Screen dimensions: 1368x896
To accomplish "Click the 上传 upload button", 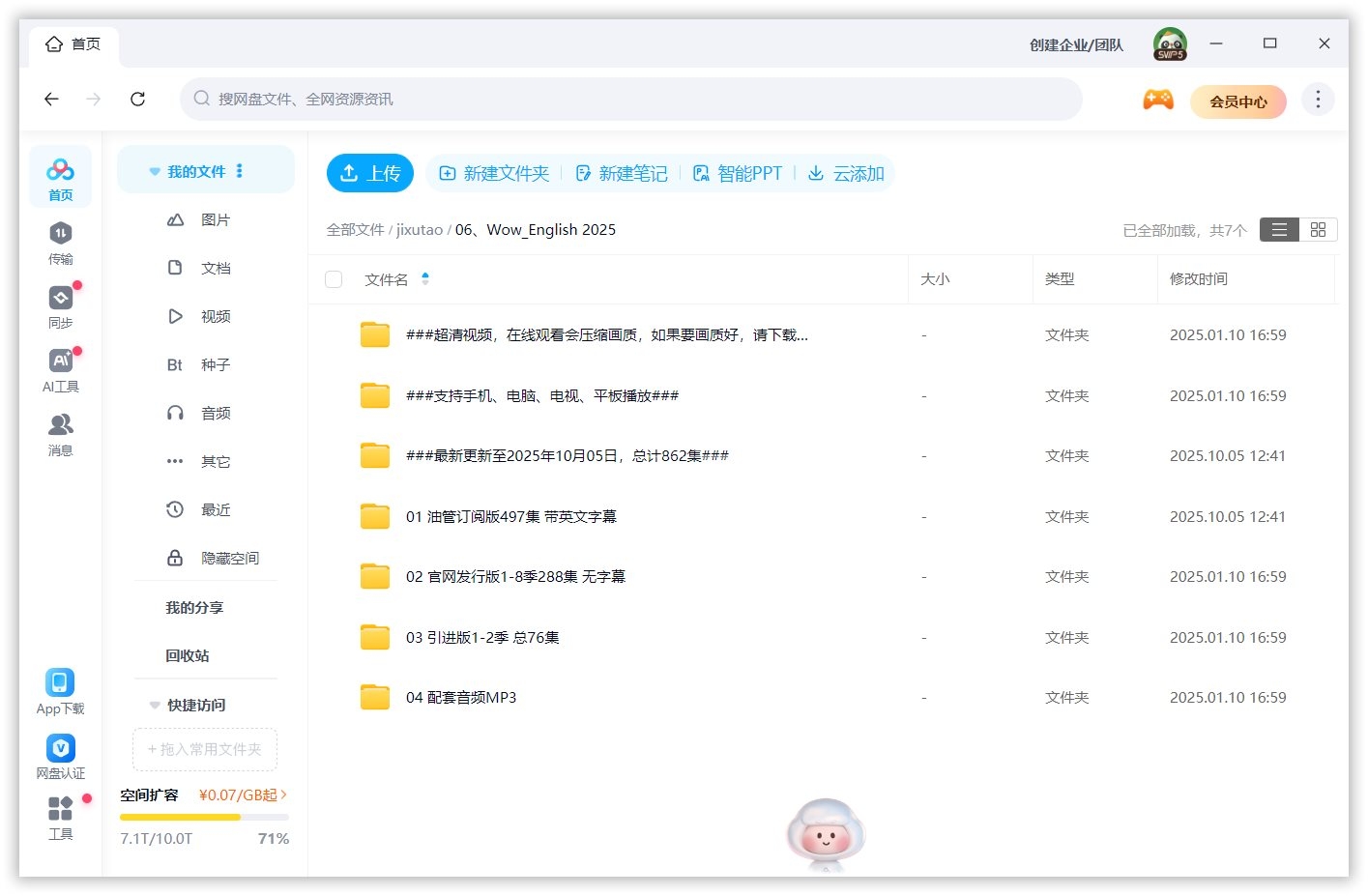I will [369, 173].
